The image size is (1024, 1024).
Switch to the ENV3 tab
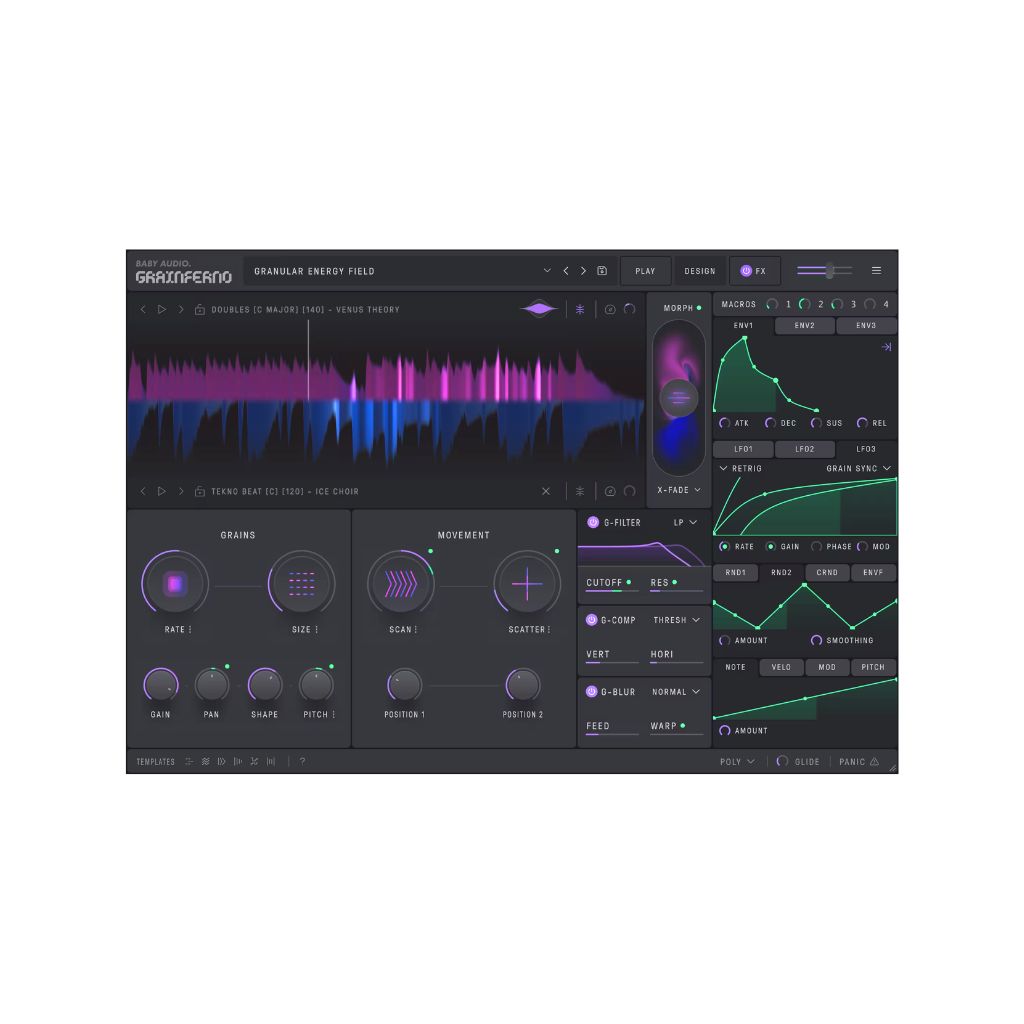pyautogui.click(x=866, y=325)
